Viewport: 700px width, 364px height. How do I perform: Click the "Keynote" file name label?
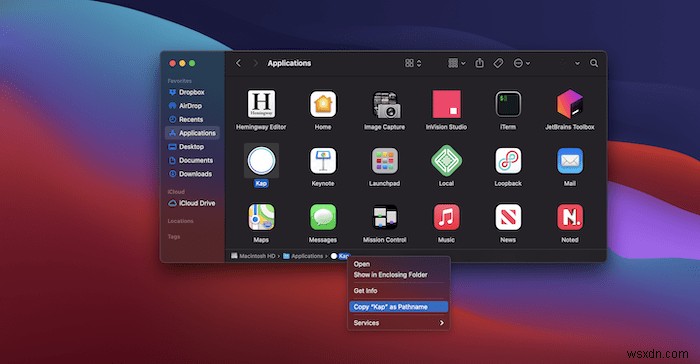[323, 184]
